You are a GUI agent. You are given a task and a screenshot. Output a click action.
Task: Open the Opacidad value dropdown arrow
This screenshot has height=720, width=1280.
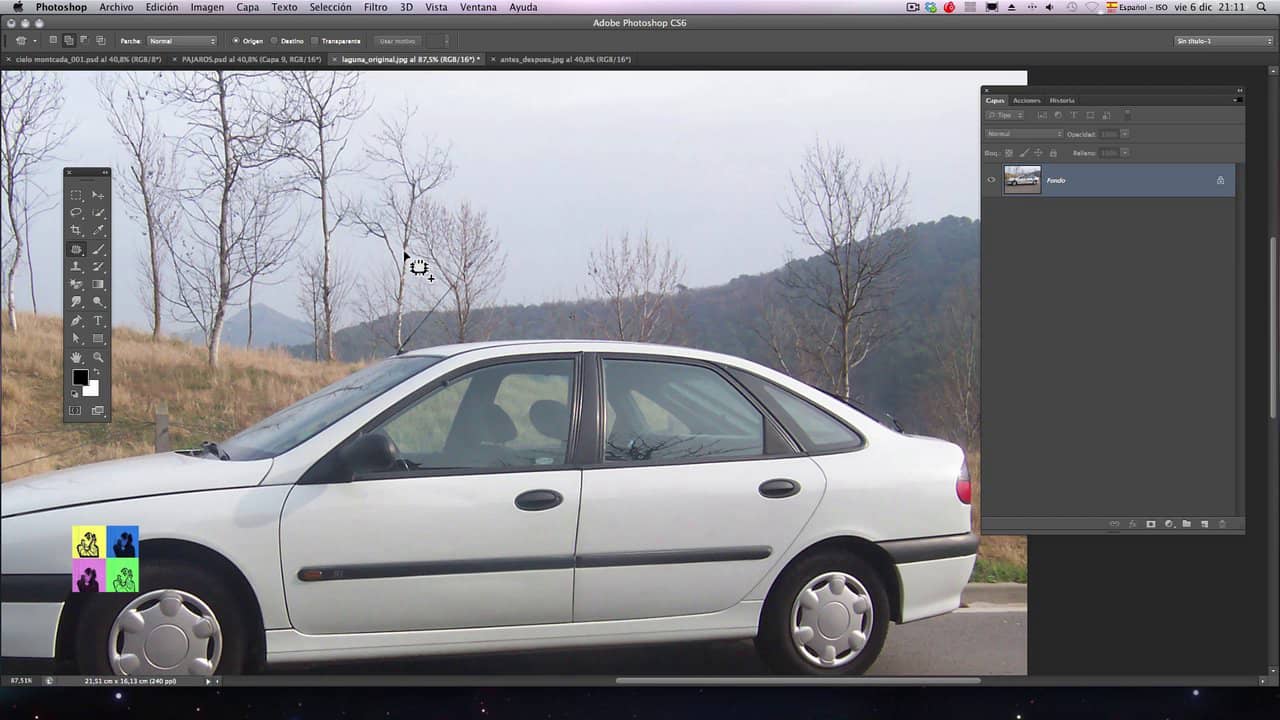coord(1125,134)
